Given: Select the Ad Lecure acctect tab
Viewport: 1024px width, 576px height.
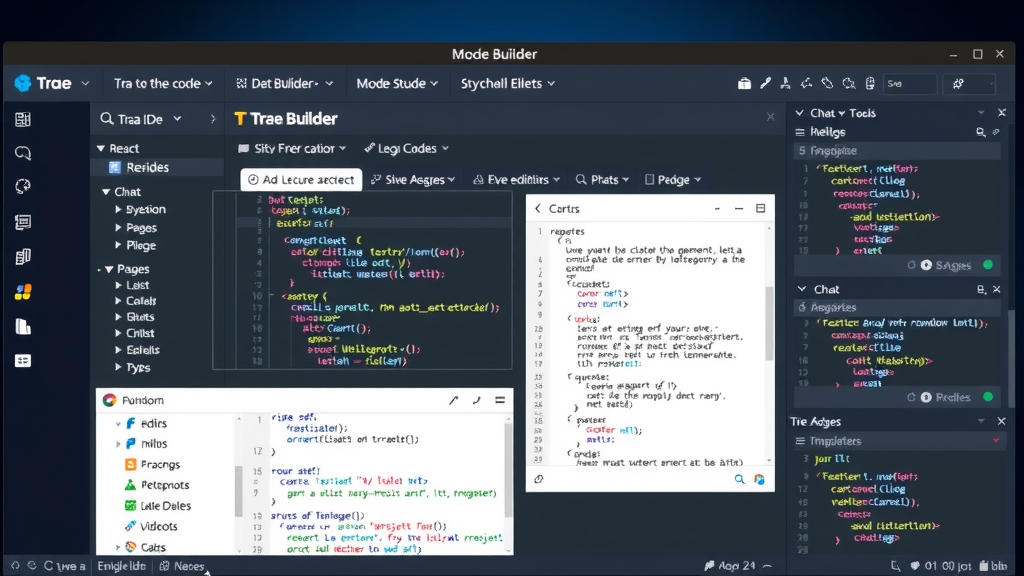Looking at the screenshot, I should (300, 179).
